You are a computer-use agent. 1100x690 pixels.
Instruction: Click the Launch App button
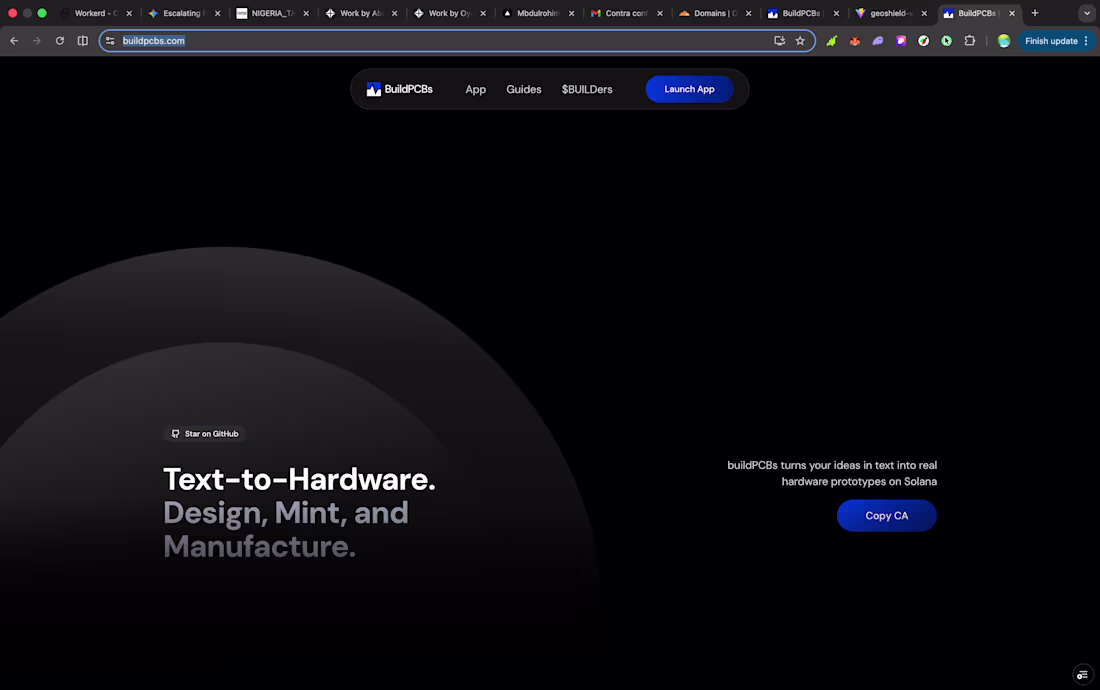[690, 89]
